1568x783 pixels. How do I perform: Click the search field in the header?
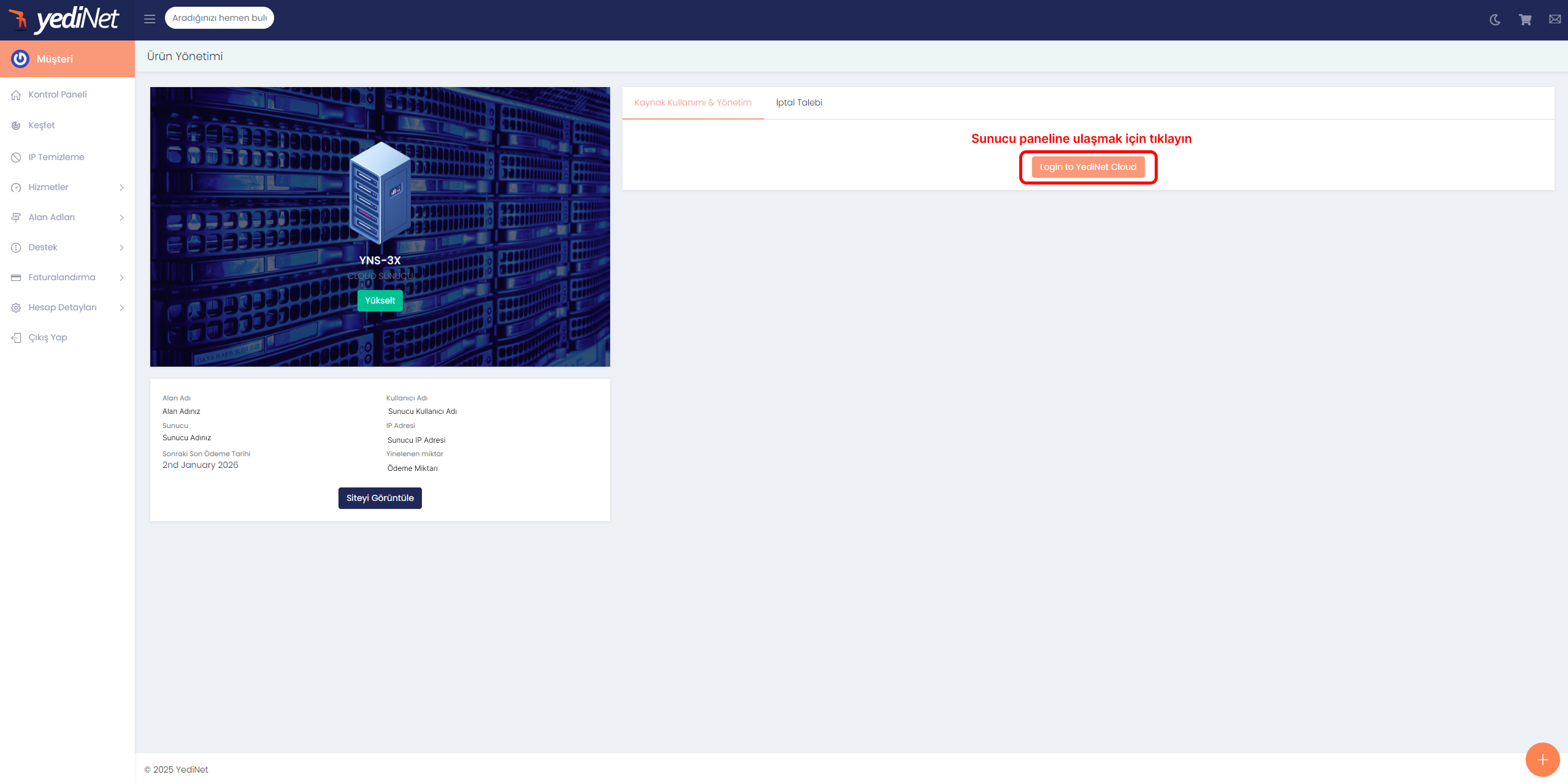coord(219,18)
